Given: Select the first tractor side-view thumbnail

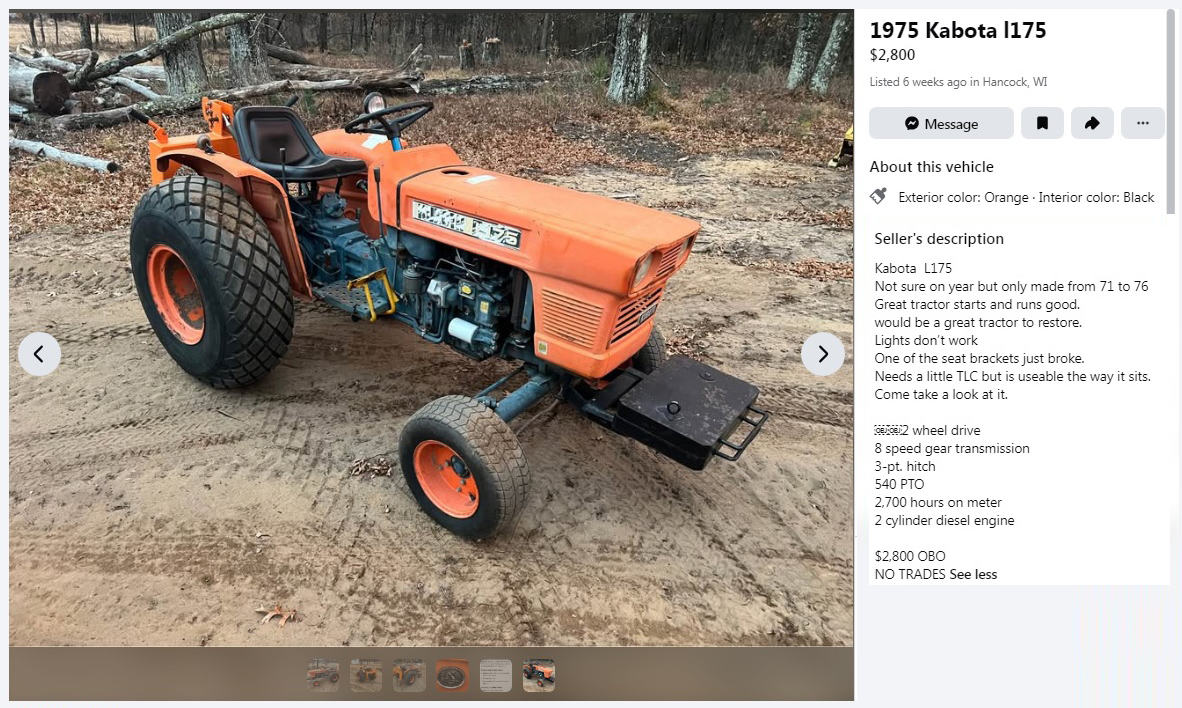Looking at the screenshot, I should (323, 676).
